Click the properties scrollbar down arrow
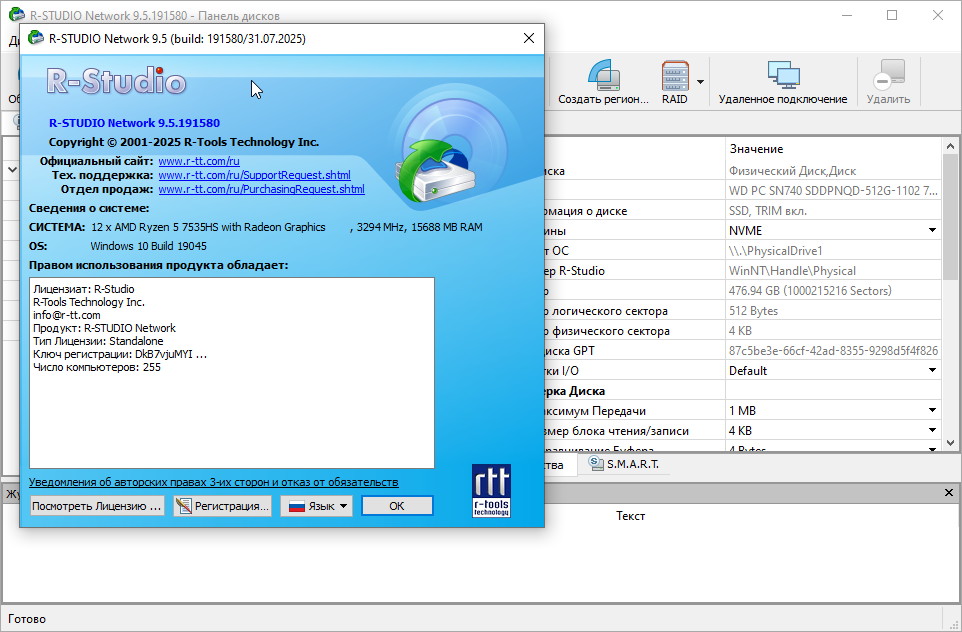 pyautogui.click(x=950, y=442)
